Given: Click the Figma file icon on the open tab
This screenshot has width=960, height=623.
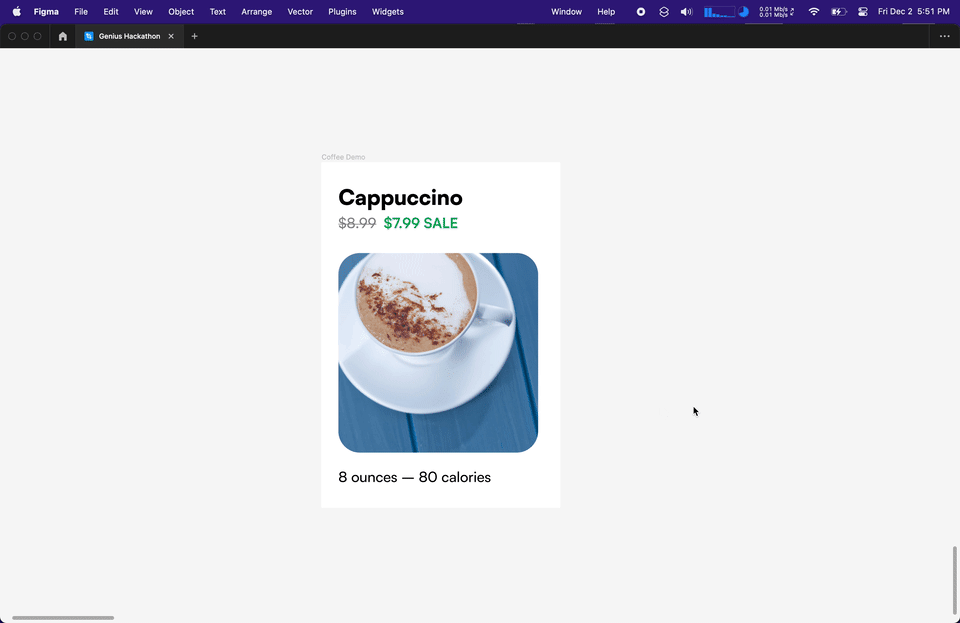Looking at the screenshot, I should 89,36.
